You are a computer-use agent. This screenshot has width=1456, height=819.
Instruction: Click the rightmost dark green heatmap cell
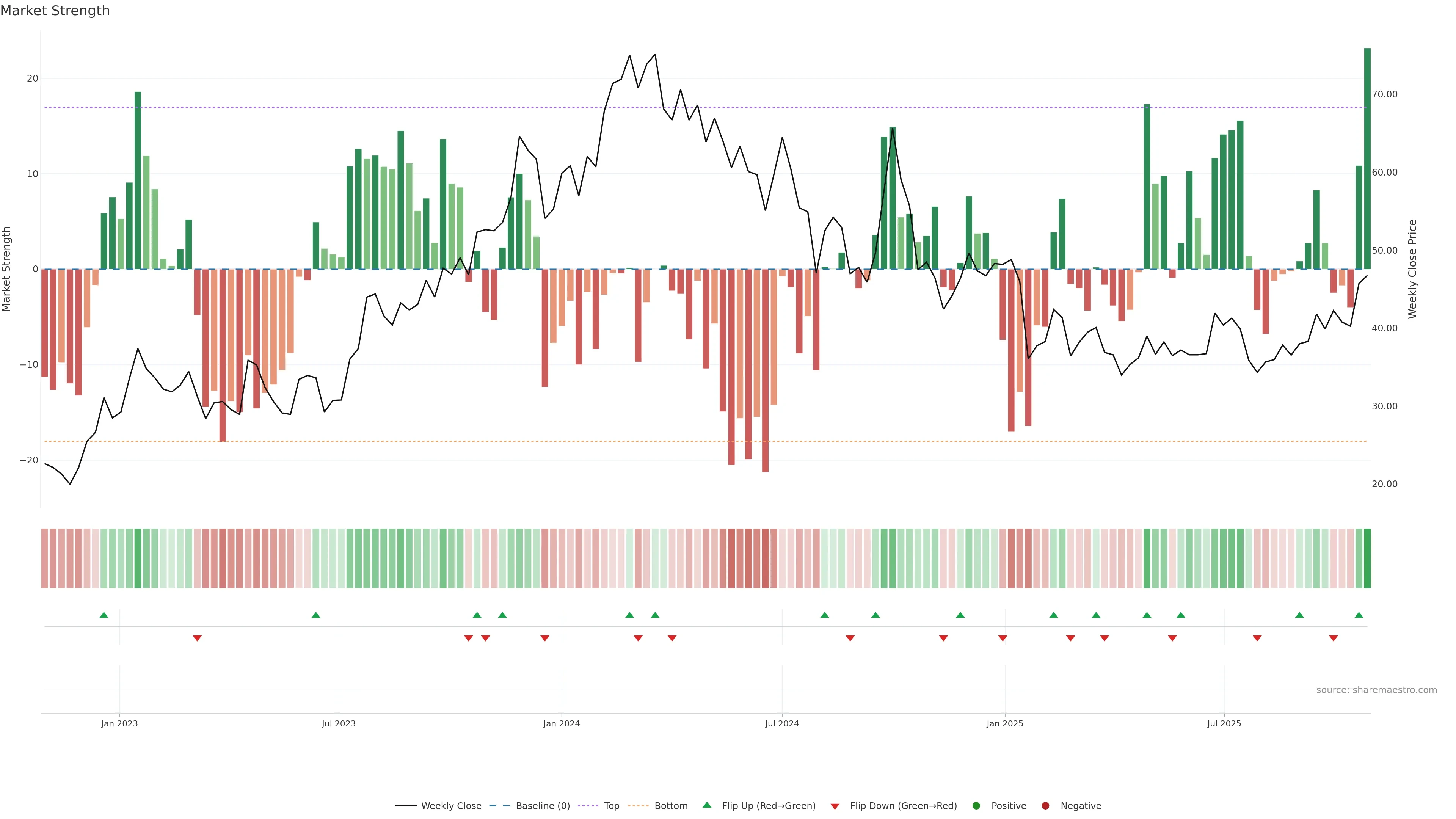pos(1367,559)
